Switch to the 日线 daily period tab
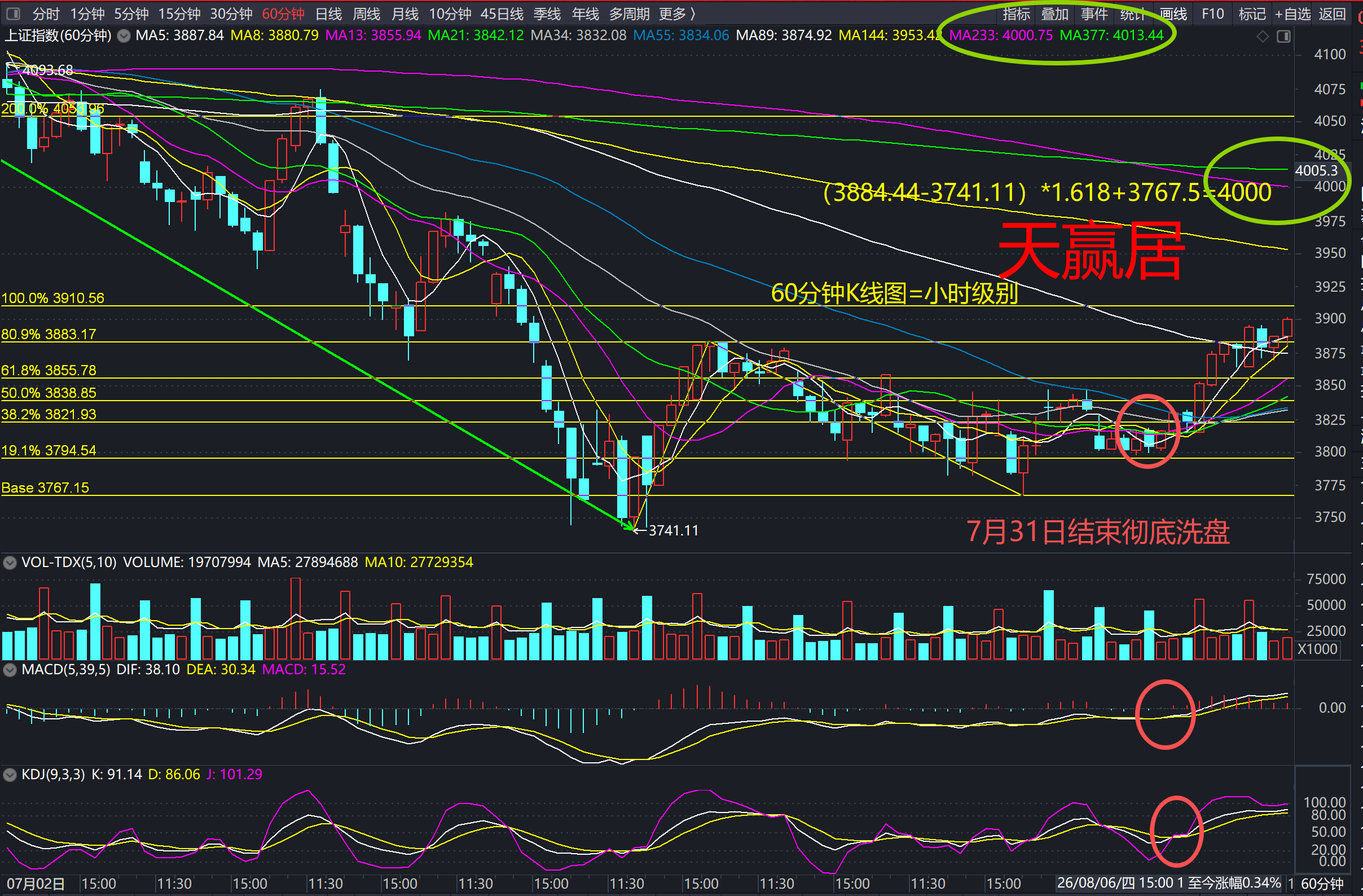This screenshot has height=896, width=1363. coord(328,14)
